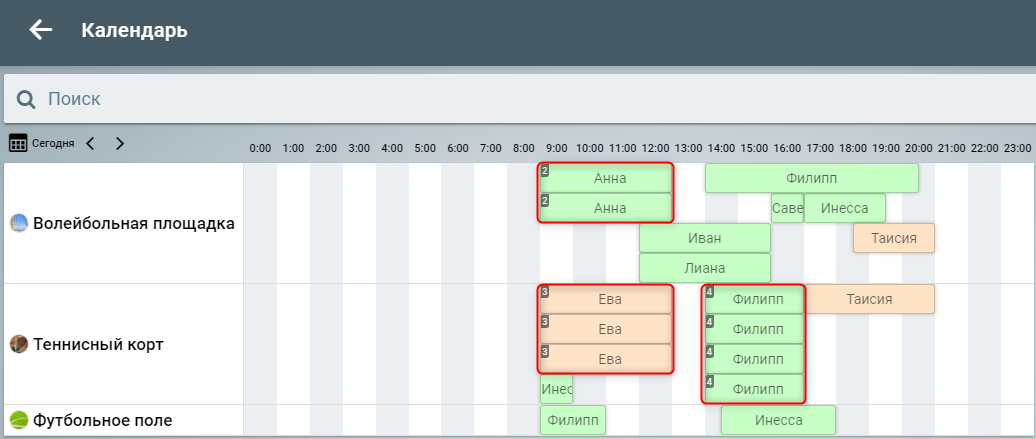This screenshot has width=1036, height=439.
Task: Open Таисия's tennis court booking
Action: (x=869, y=299)
